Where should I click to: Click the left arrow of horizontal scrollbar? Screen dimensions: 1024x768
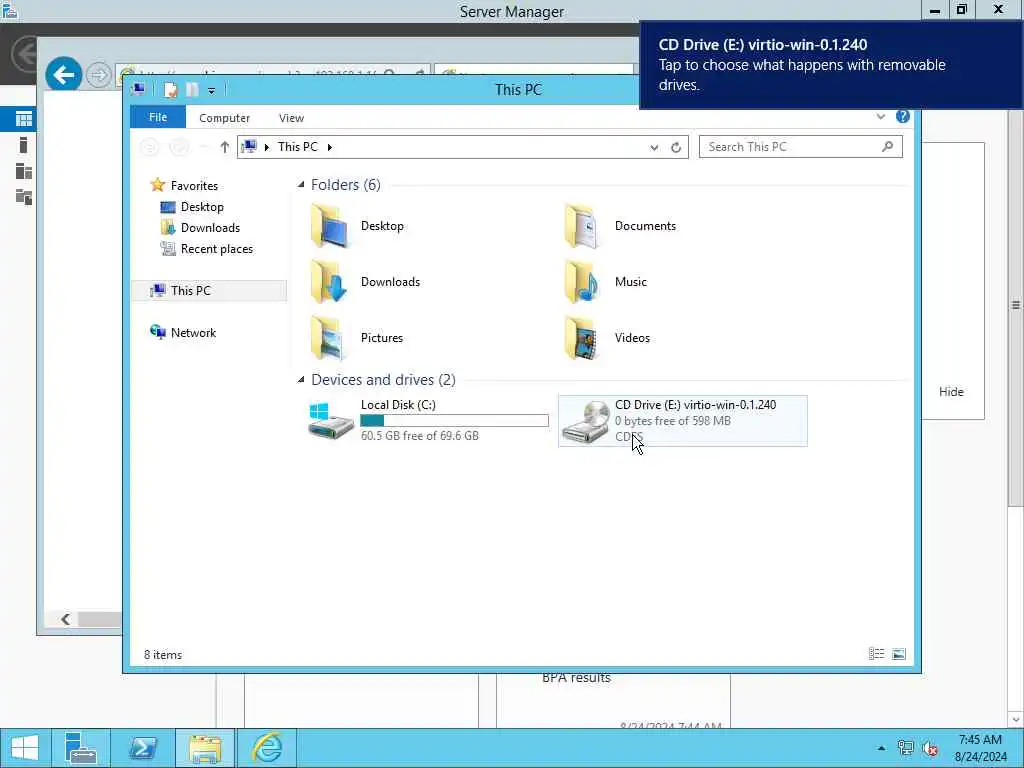(65, 619)
